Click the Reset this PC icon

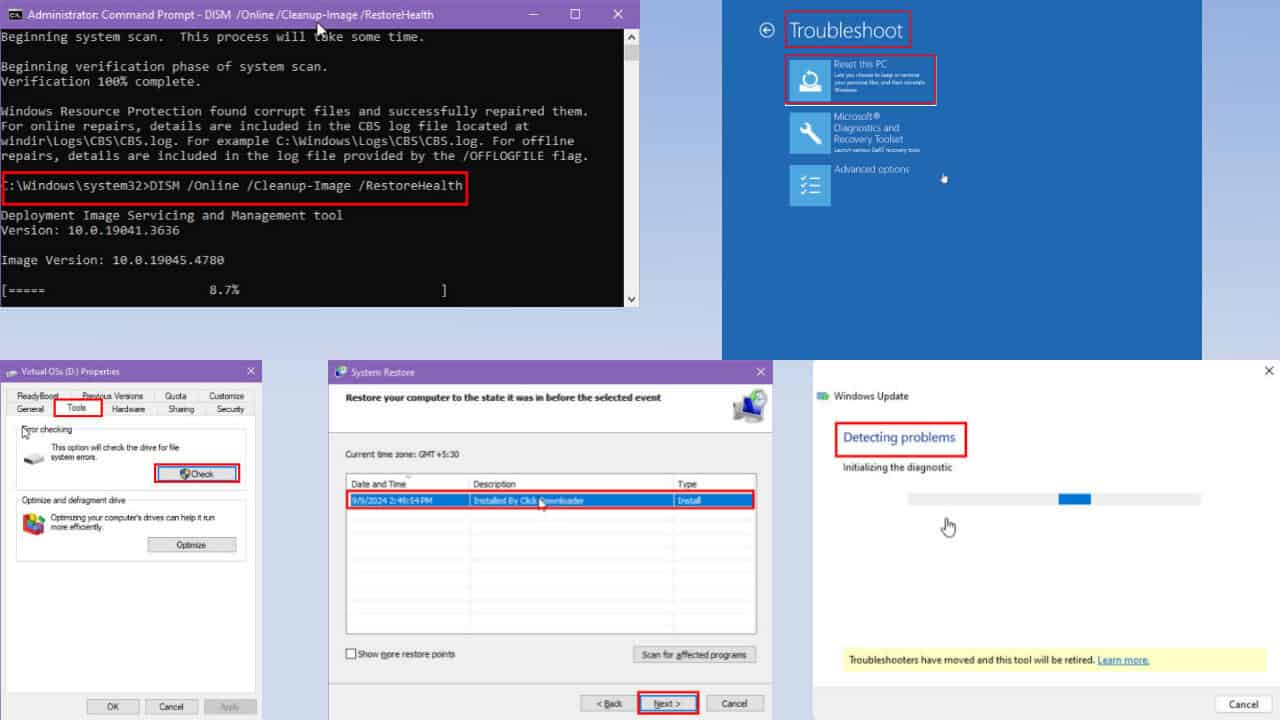tap(809, 80)
